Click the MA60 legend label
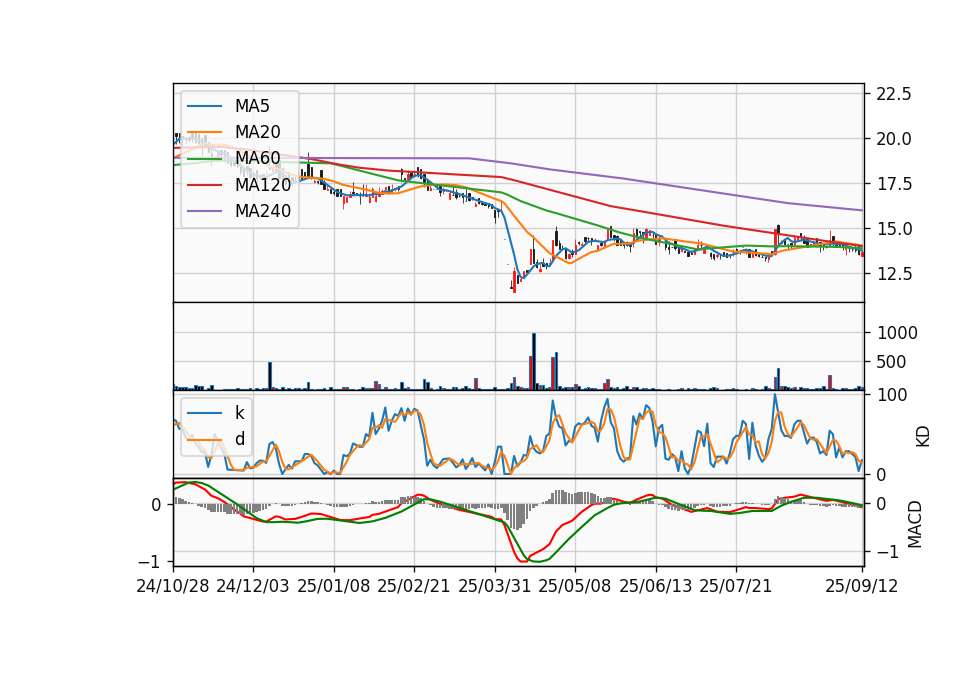The image size is (960, 690). coord(257,158)
